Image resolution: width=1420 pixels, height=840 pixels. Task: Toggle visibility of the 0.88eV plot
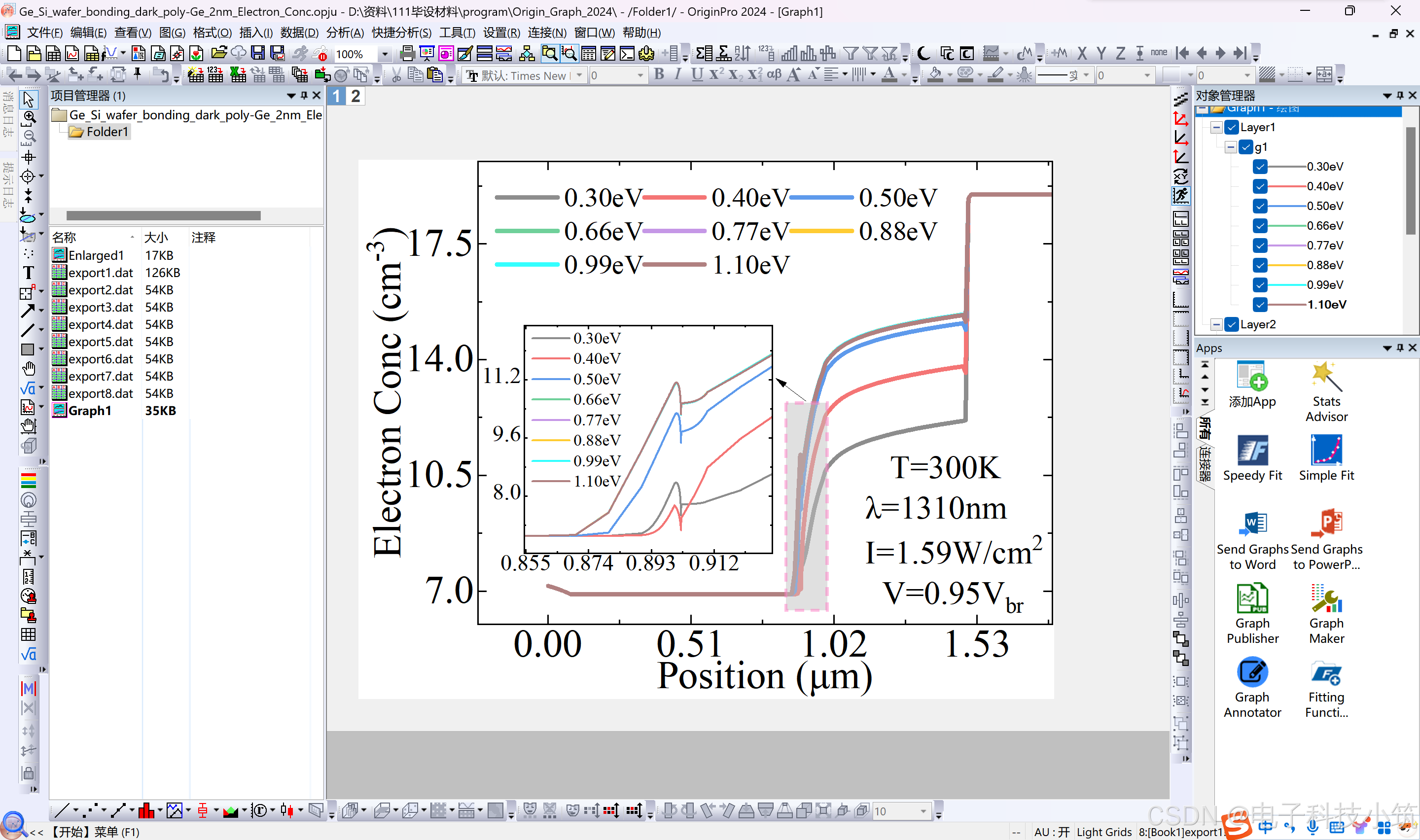pos(1259,265)
